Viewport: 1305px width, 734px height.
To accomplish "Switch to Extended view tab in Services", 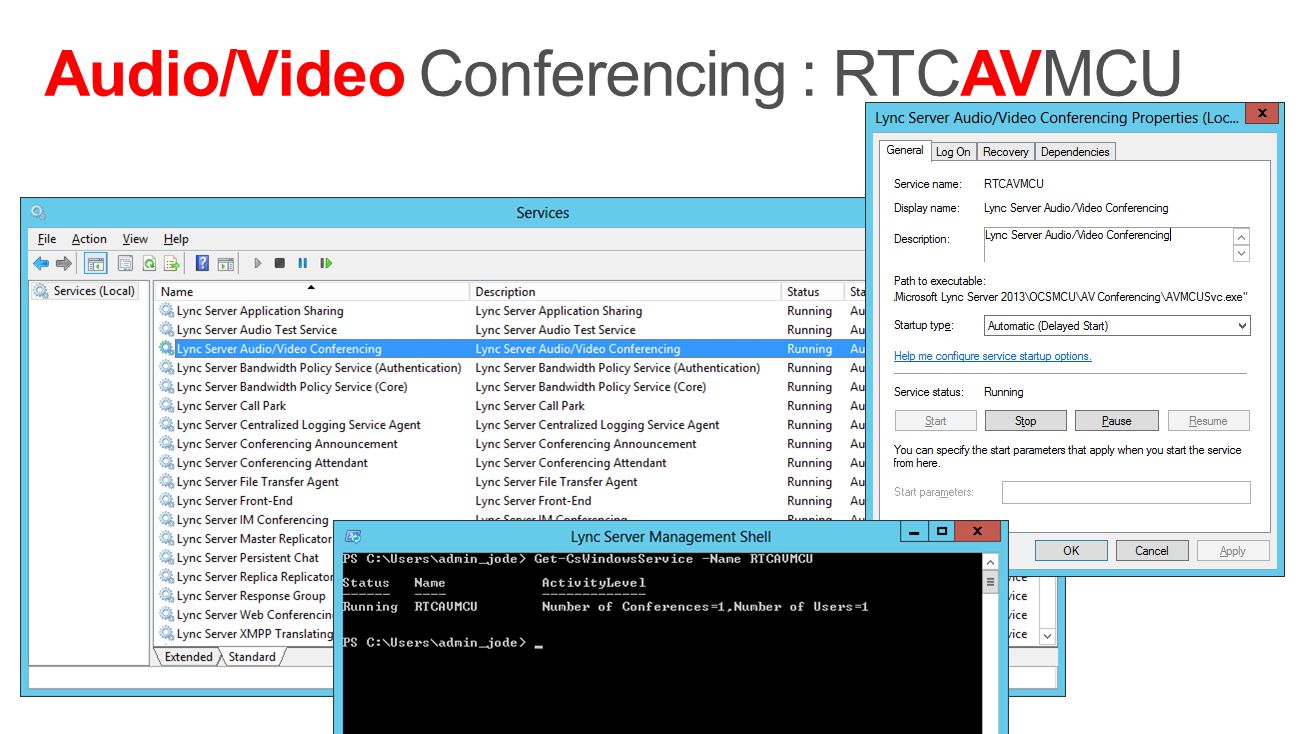I will 188,657.
